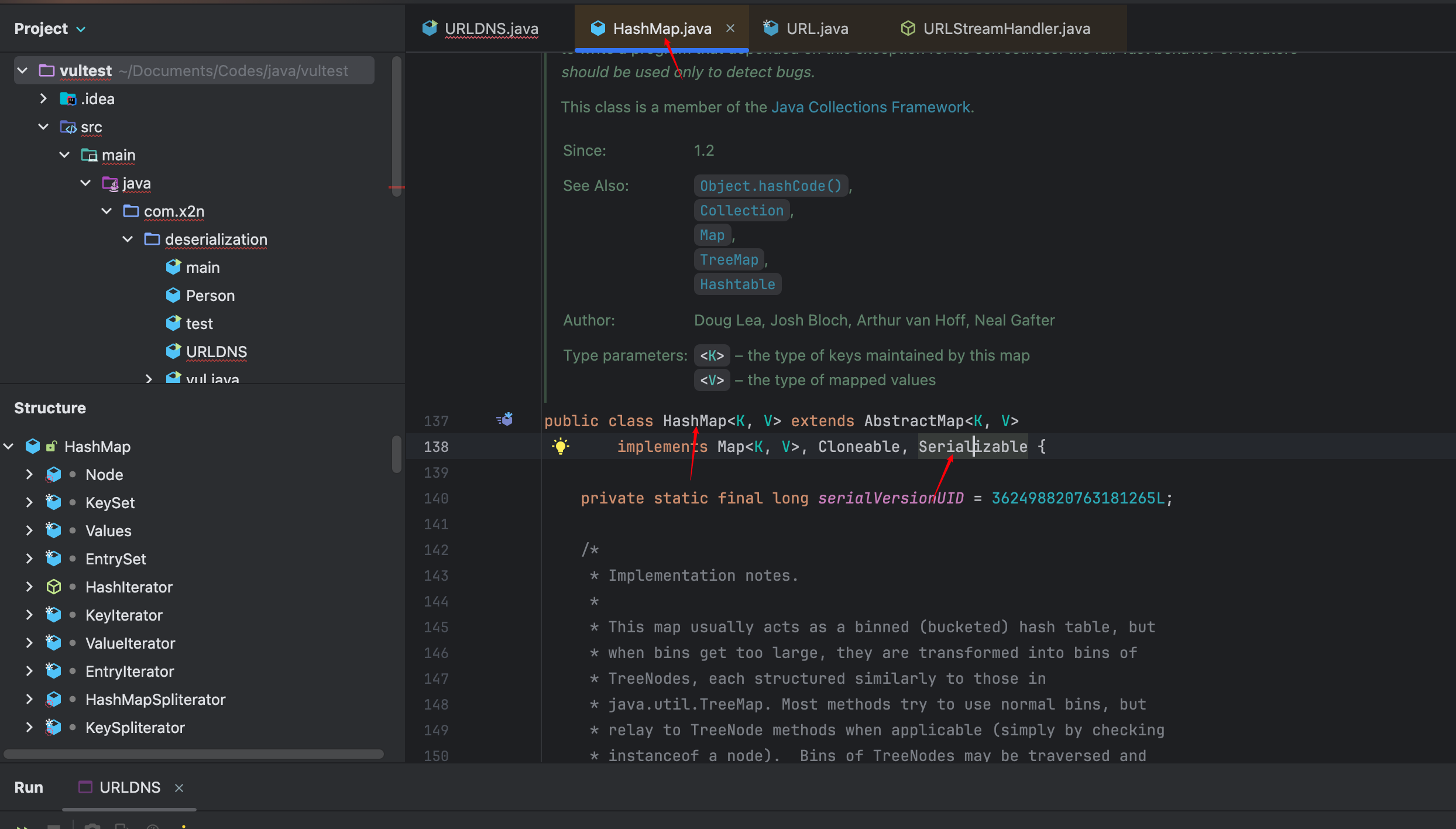This screenshot has width=1456, height=829.
Task: Open the test class in project tree
Action: point(199,324)
